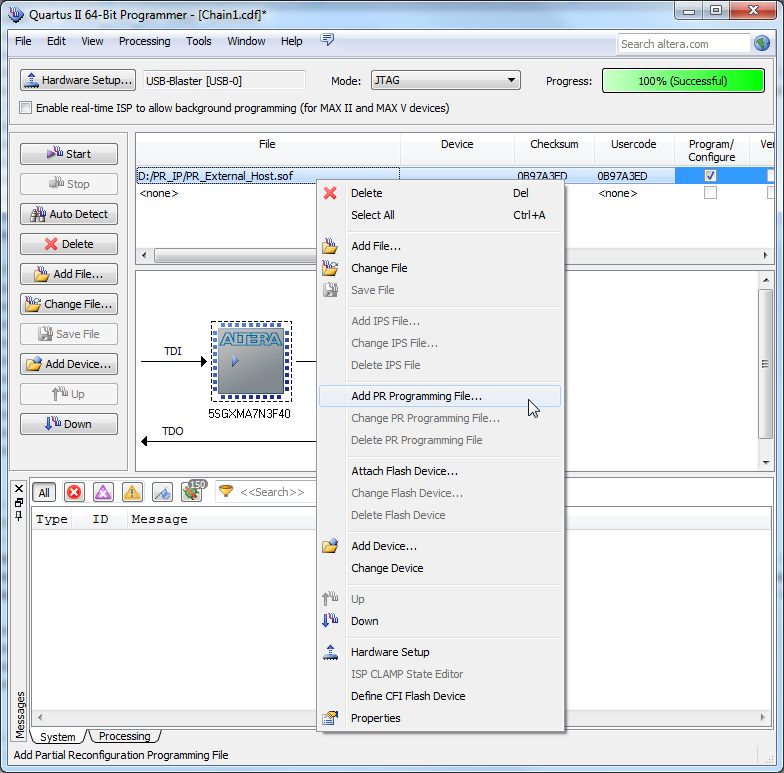
Task: Click the Delete button in left panel
Action: (69, 244)
